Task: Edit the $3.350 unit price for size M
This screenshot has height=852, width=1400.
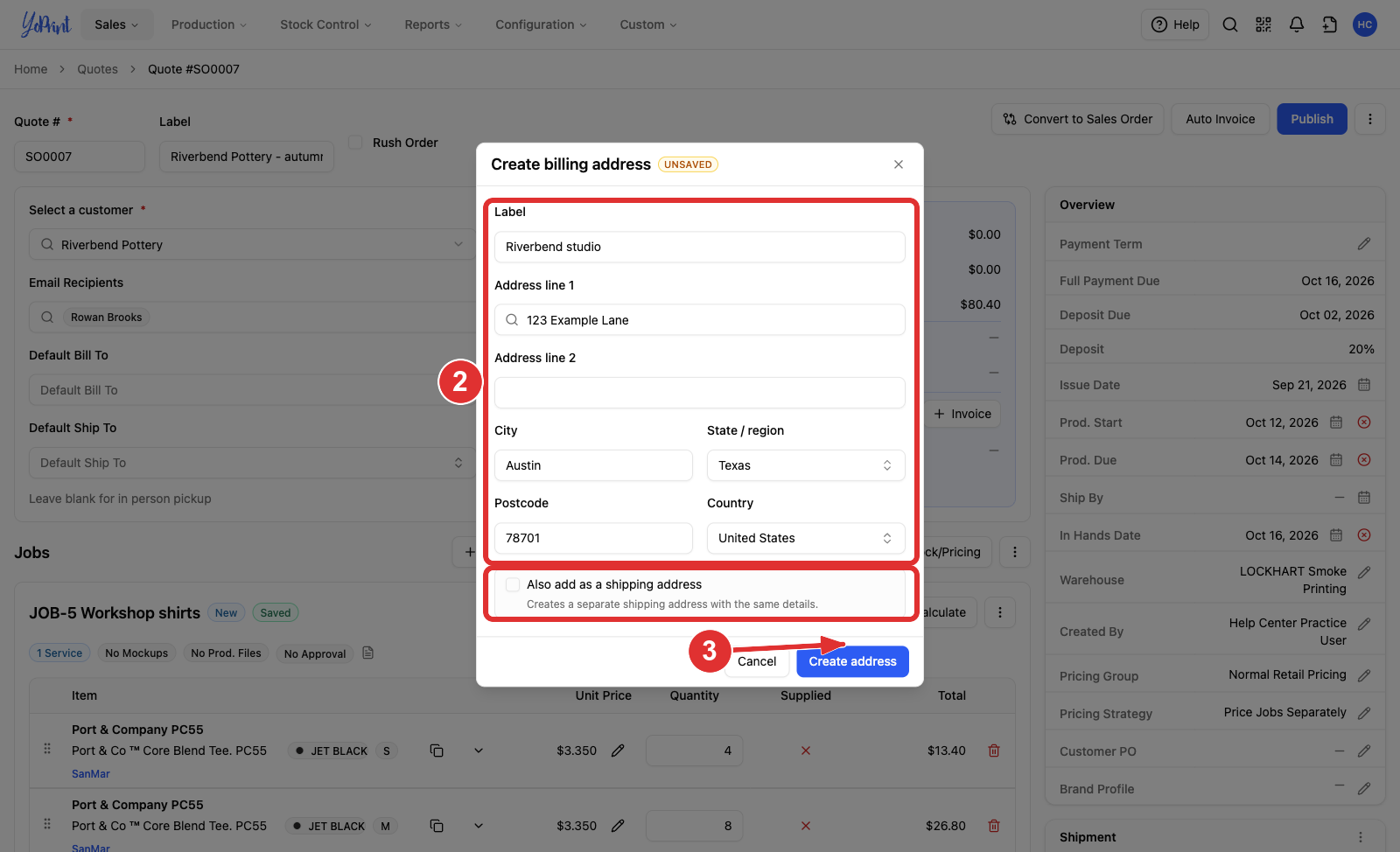Action: pyautogui.click(x=618, y=826)
